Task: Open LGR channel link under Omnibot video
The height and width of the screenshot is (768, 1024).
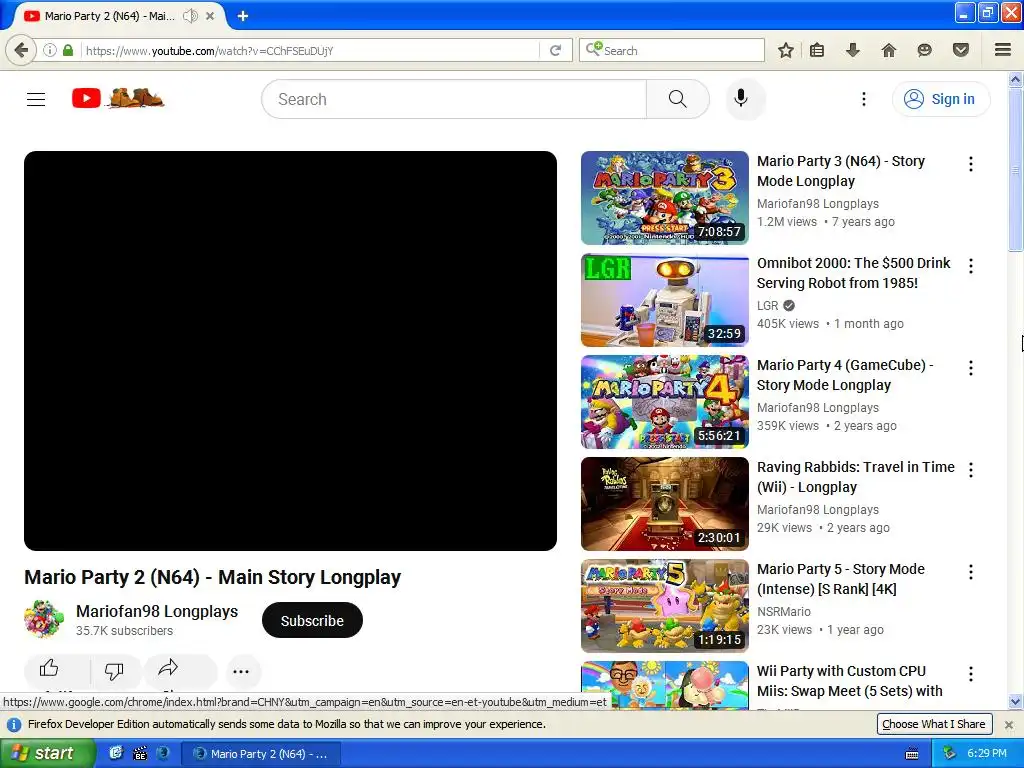Action: click(767, 306)
